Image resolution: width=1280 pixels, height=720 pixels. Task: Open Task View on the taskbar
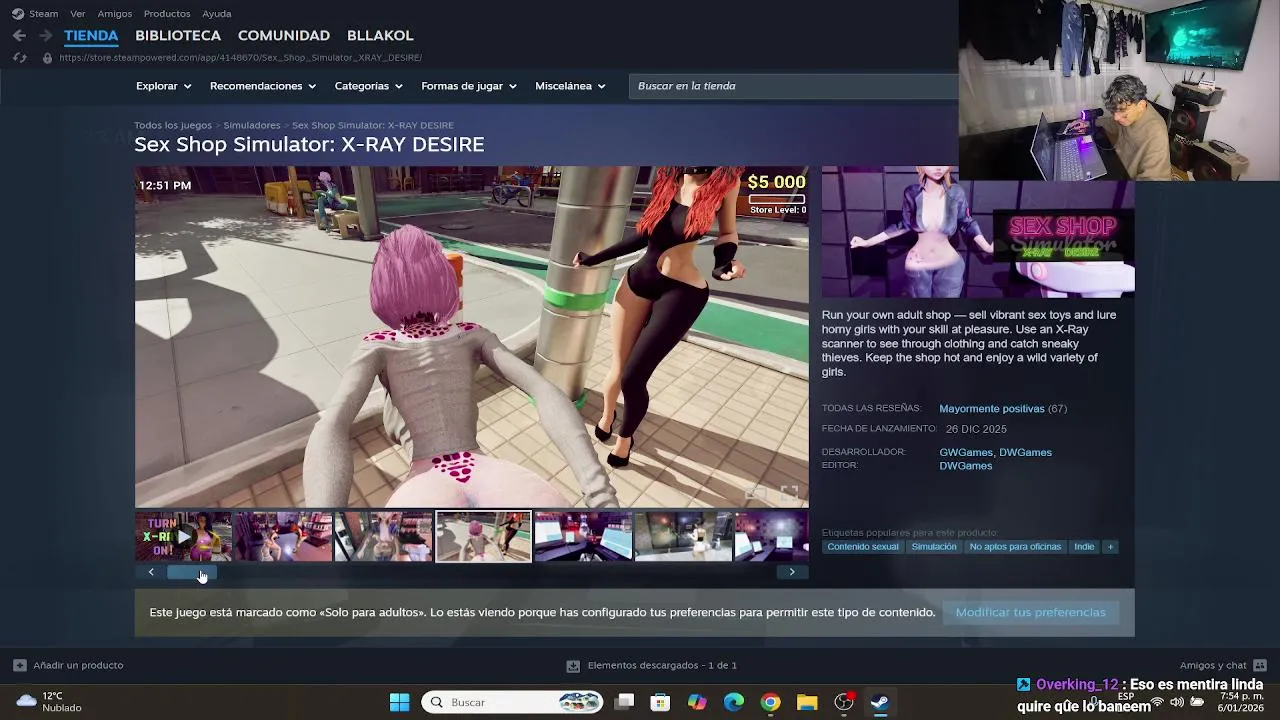coord(624,702)
